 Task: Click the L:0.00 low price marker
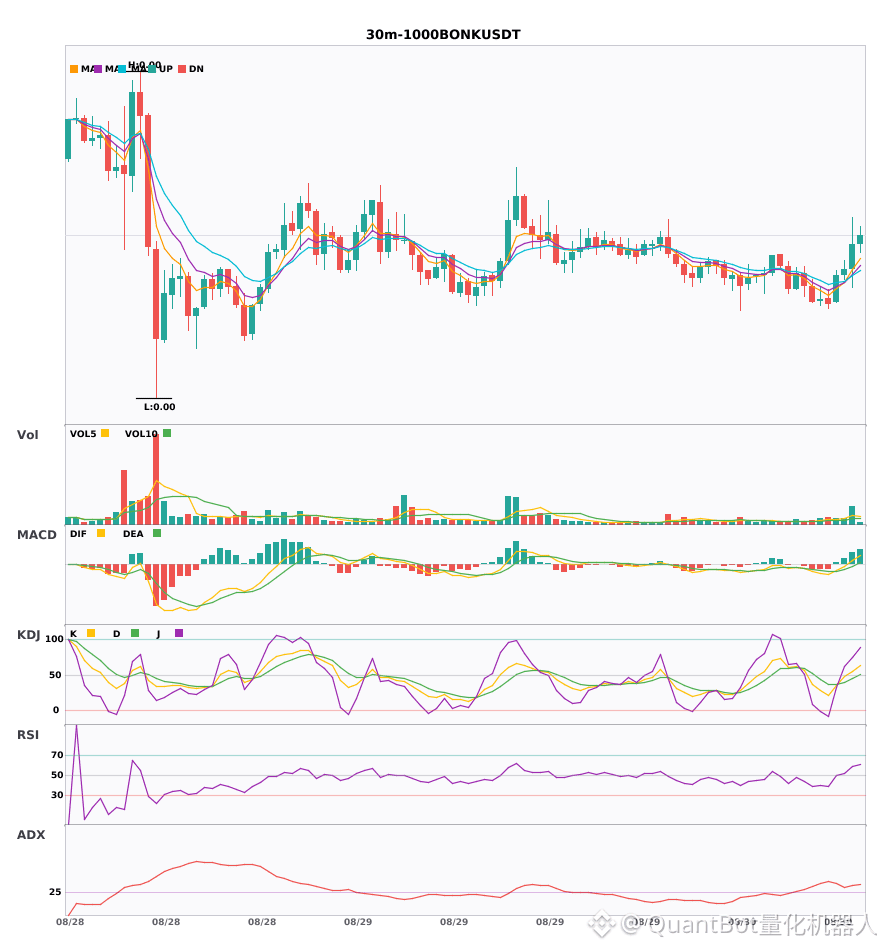click(159, 407)
